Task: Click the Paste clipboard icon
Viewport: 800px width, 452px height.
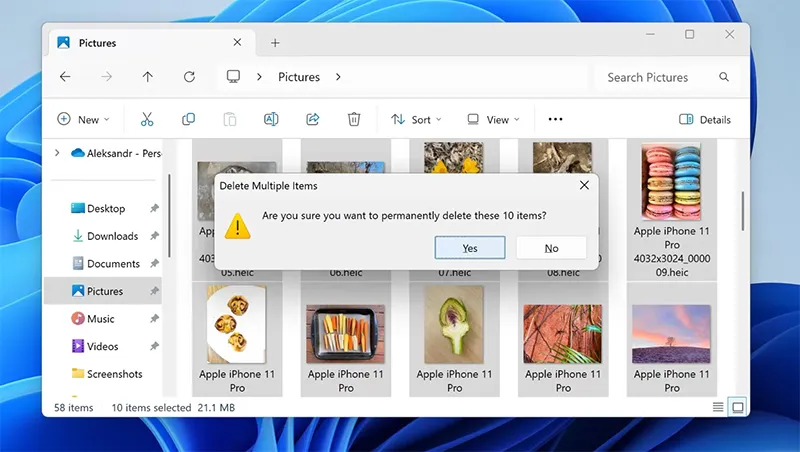Action: (x=230, y=119)
